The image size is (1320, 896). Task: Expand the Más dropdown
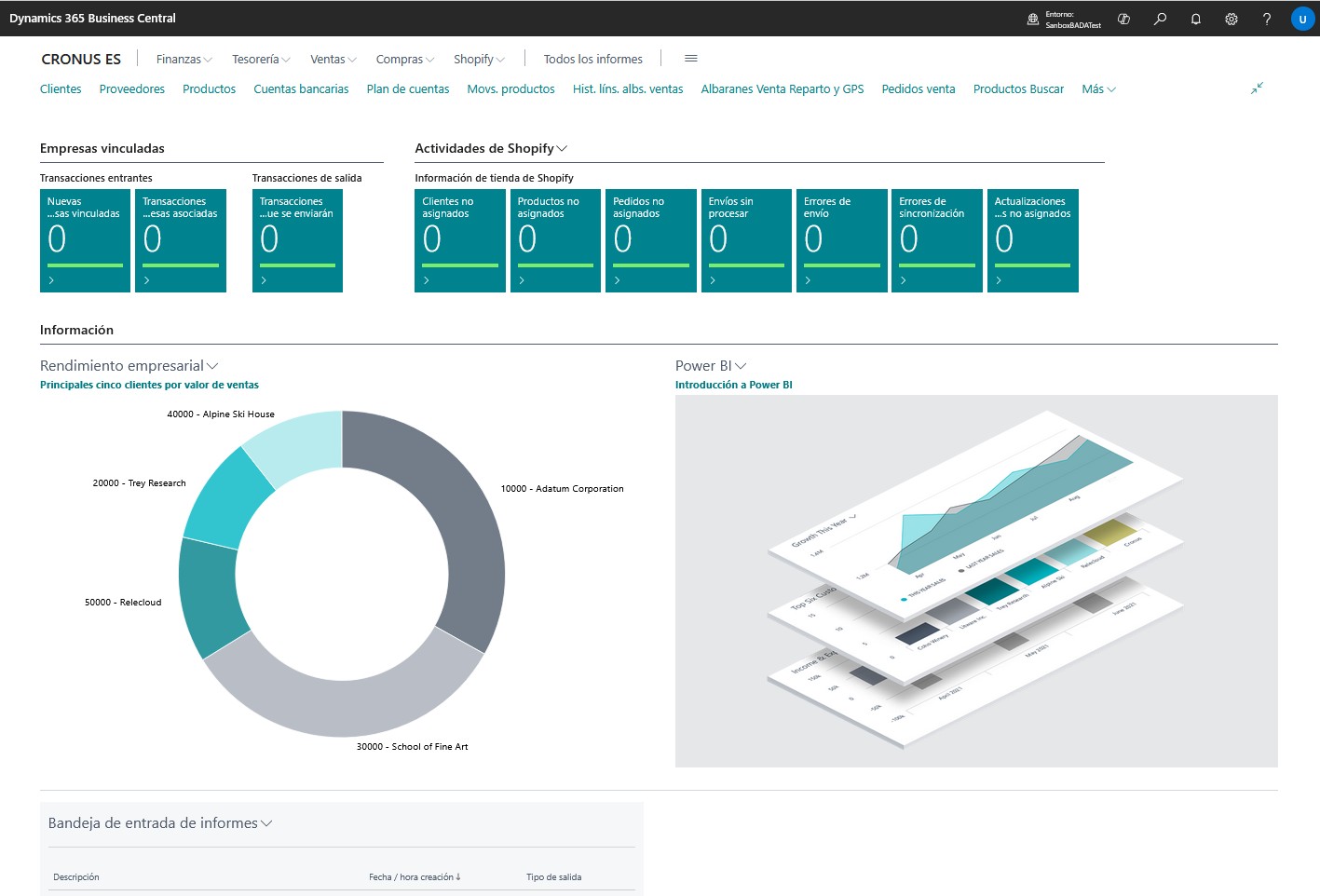1098,89
